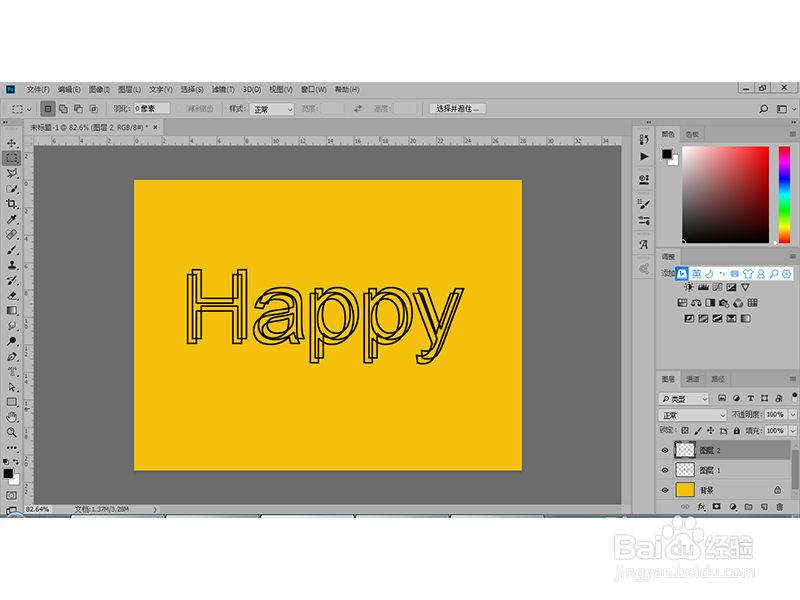Select the Rectangle shape tool
The height and width of the screenshot is (600, 800).
tap(11, 402)
